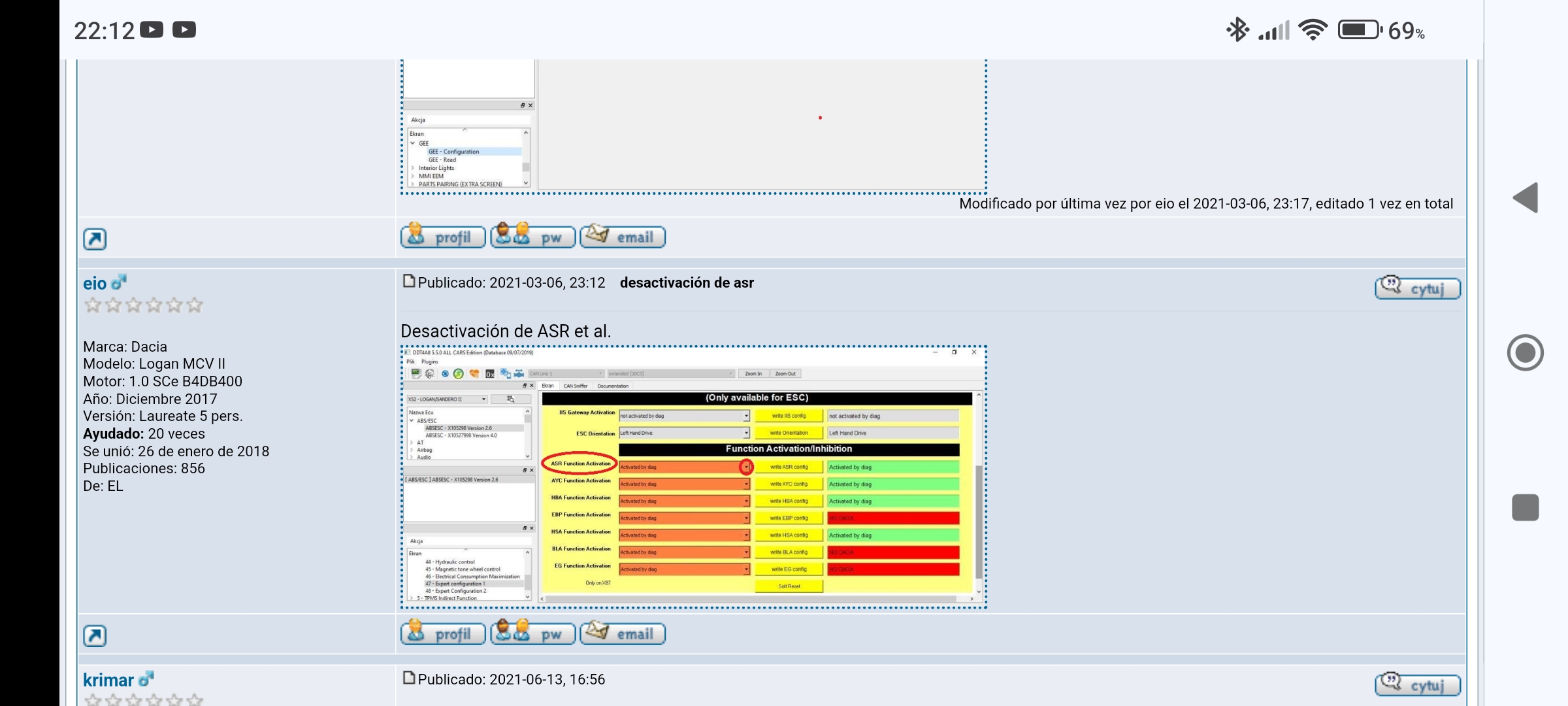This screenshot has height=706, width=1568.
Task: Tap the Android home circle button
Action: coord(1526,353)
